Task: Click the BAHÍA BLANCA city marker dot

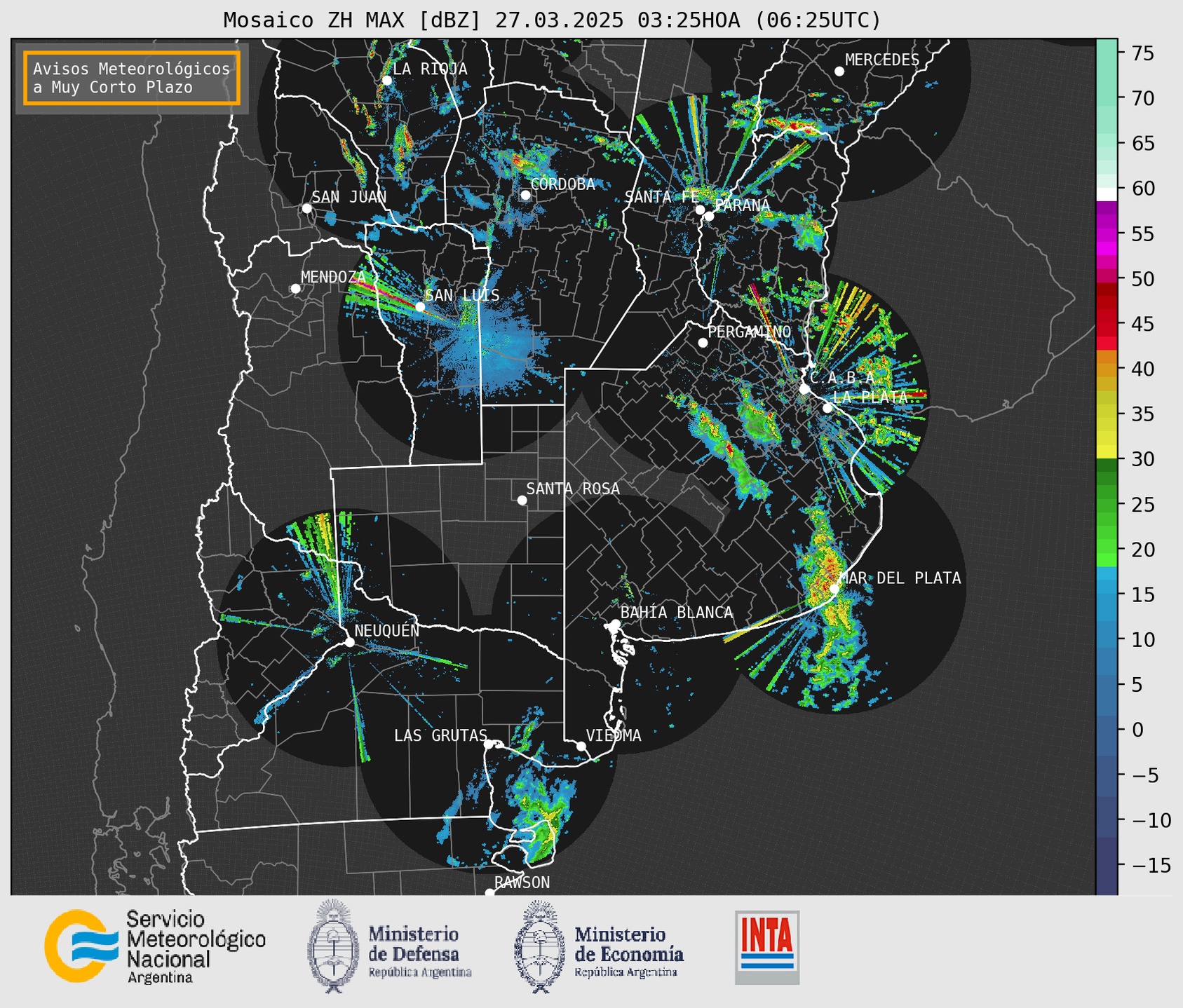Action: tap(615, 624)
